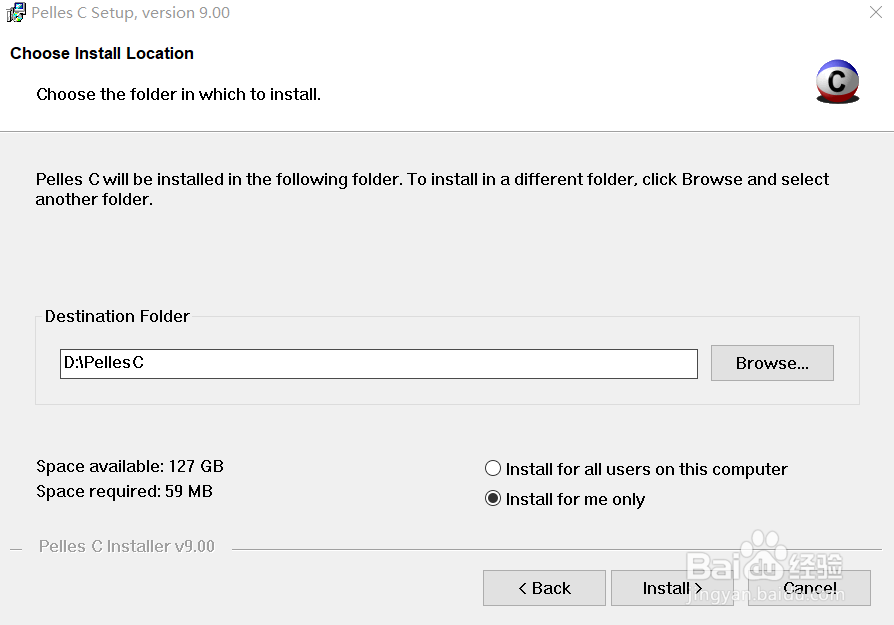Click the Choose Install Location heading
Image resolution: width=894 pixels, height=625 pixels.
point(102,53)
